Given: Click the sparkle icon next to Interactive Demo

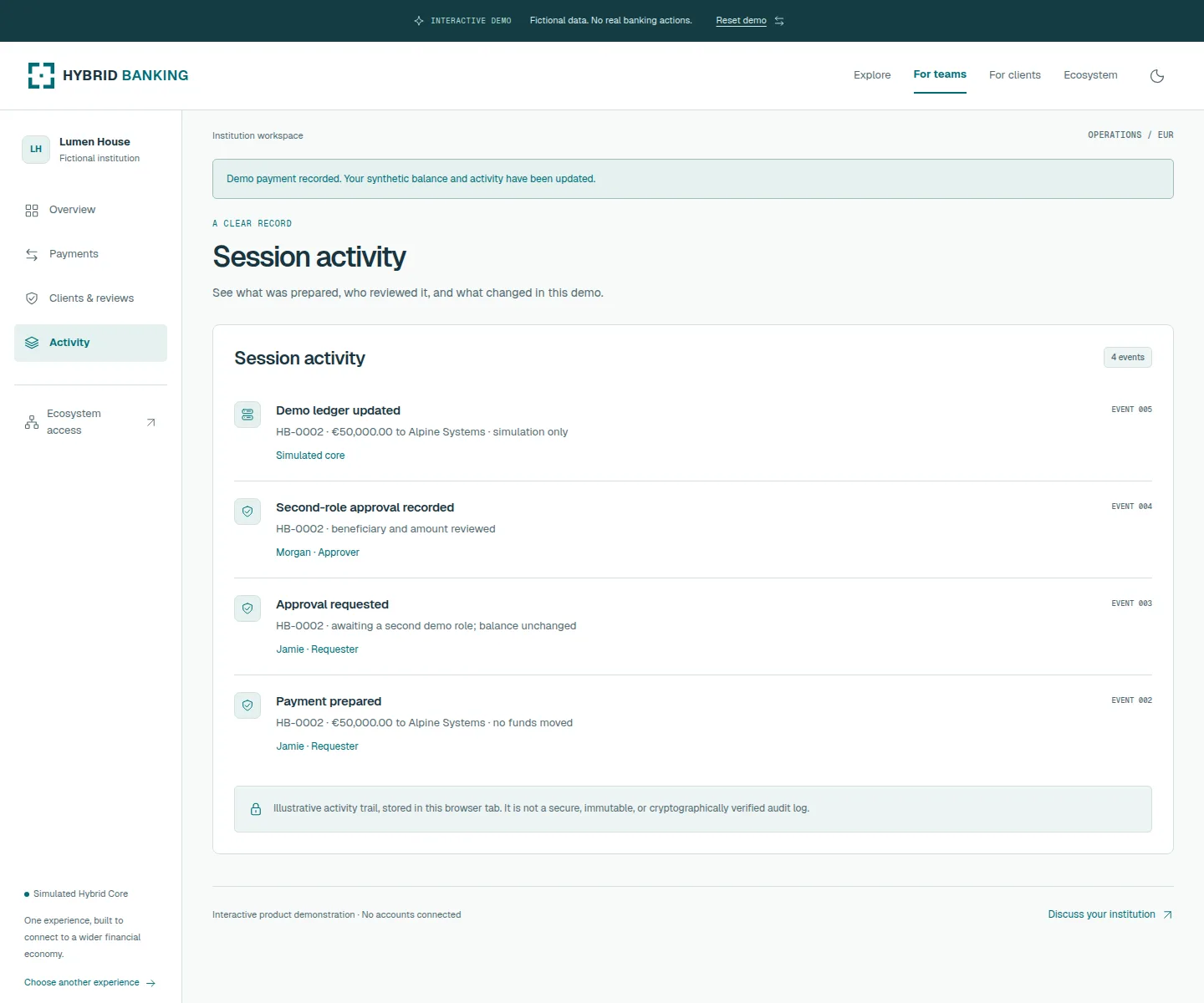Looking at the screenshot, I should (x=419, y=21).
